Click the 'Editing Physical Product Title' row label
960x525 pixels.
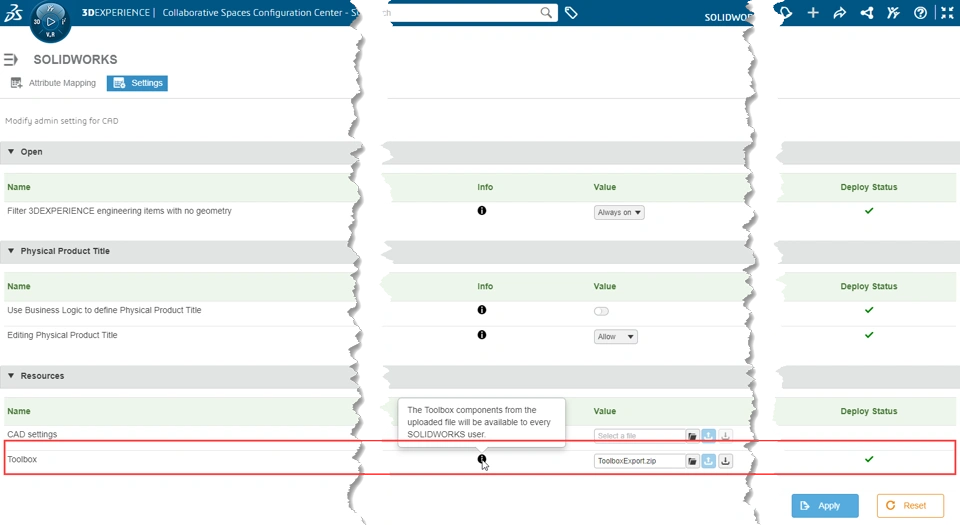[x=62, y=335]
